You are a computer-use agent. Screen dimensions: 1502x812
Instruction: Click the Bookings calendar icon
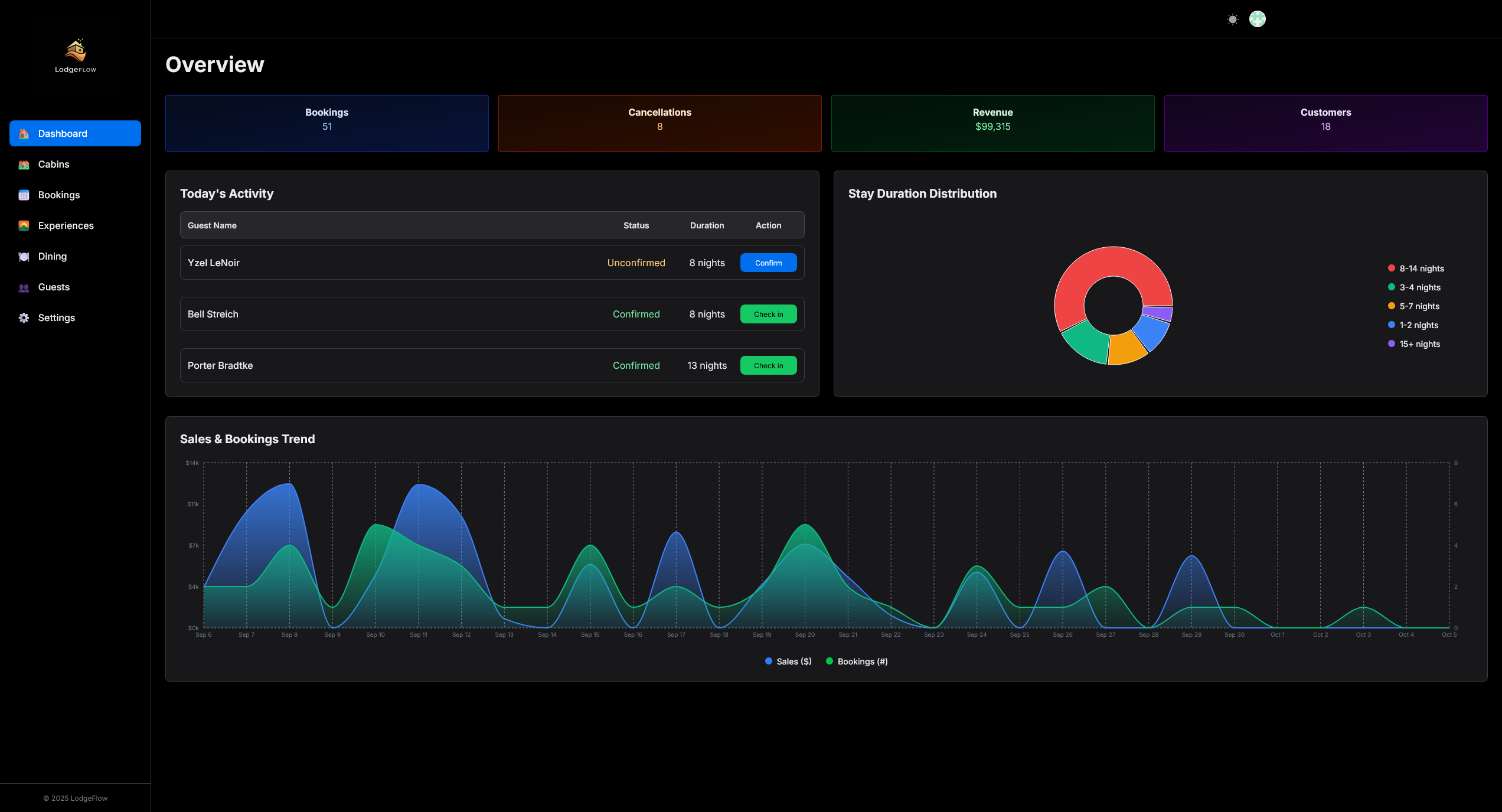click(x=24, y=195)
